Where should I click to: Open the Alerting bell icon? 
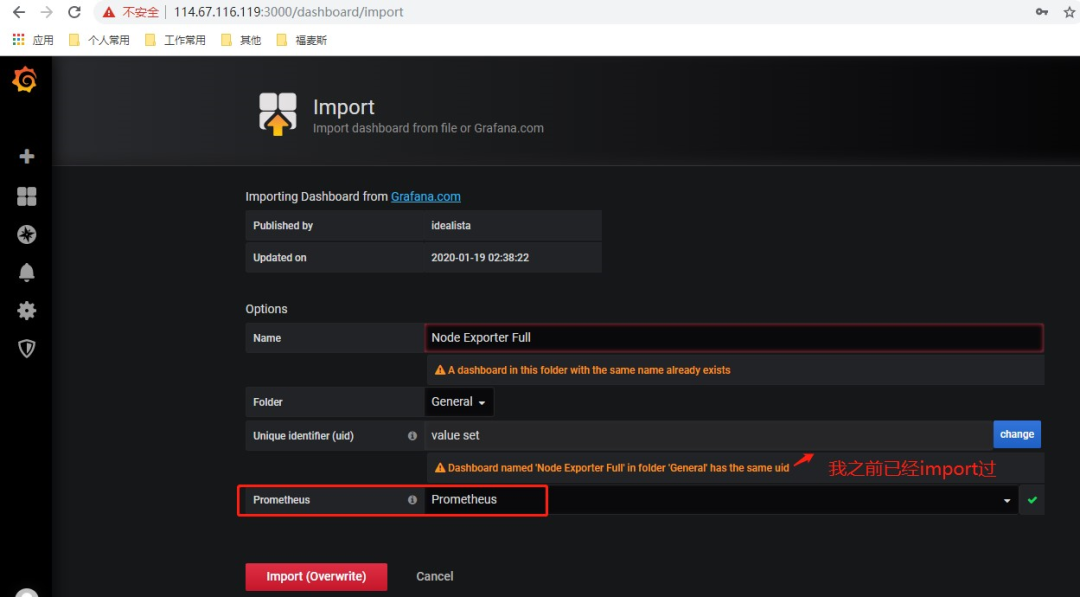[26, 272]
